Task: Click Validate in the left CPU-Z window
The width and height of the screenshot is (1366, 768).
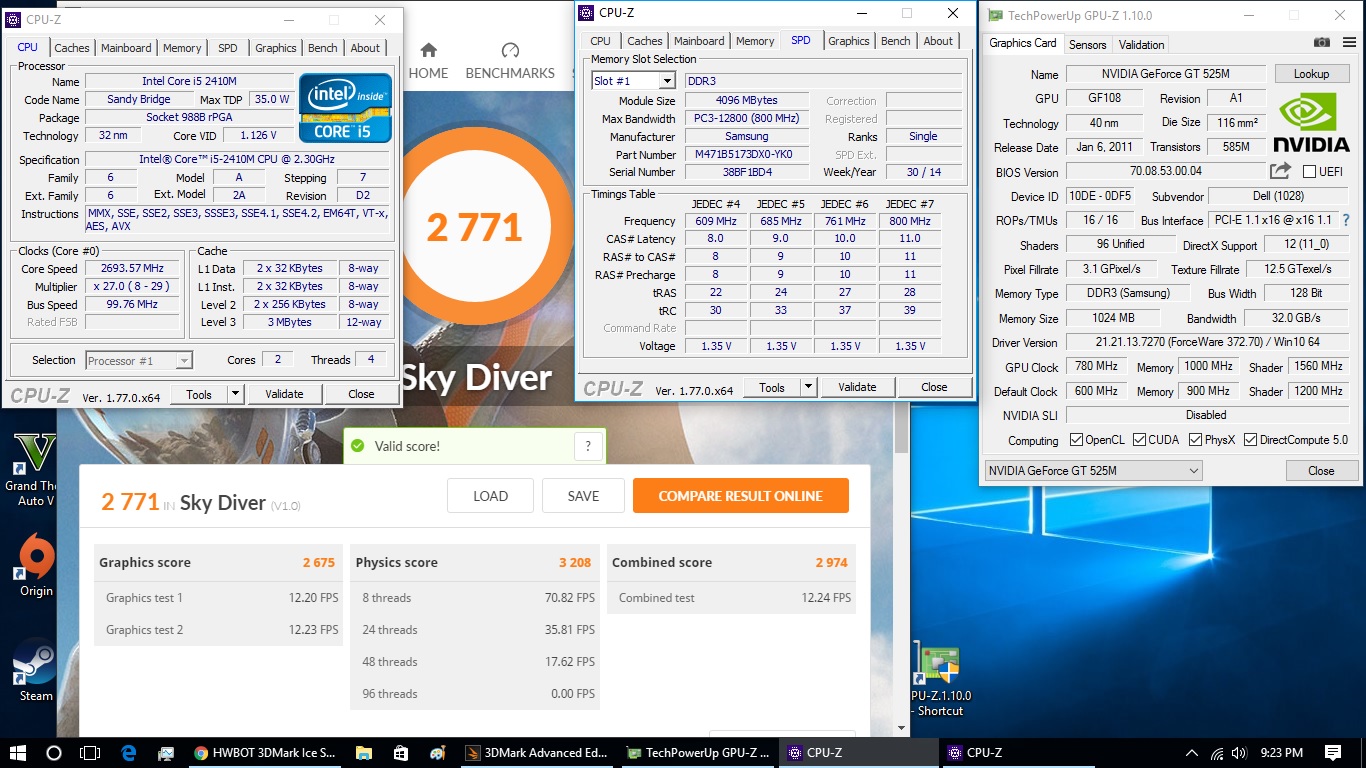Action: (284, 394)
